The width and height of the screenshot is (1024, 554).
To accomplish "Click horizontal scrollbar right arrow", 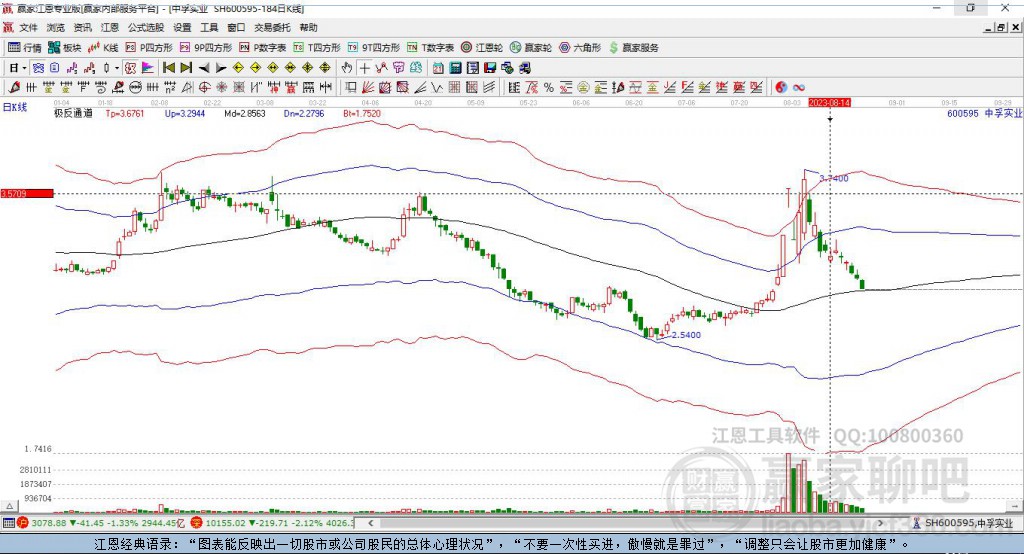I will click(880, 523).
